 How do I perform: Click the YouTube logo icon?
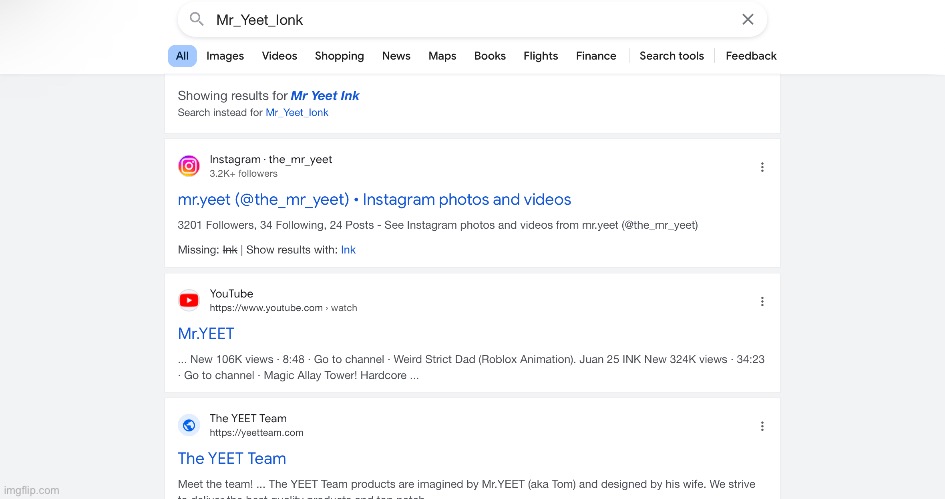[x=189, y=300]
